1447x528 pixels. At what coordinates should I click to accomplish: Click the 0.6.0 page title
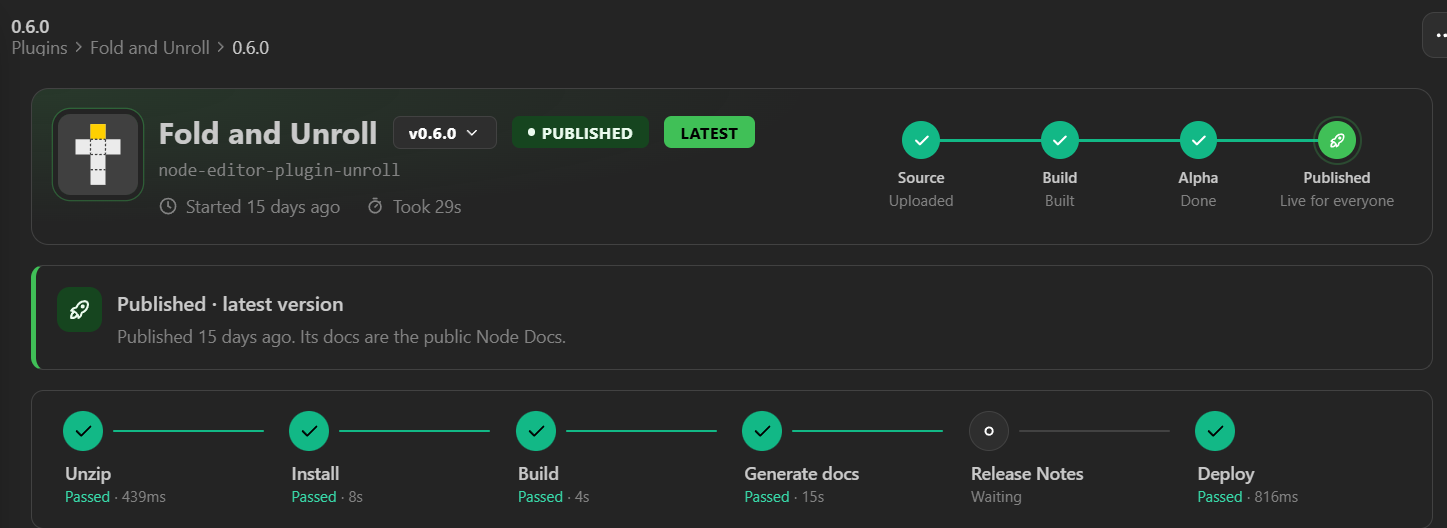coord(30,26)
